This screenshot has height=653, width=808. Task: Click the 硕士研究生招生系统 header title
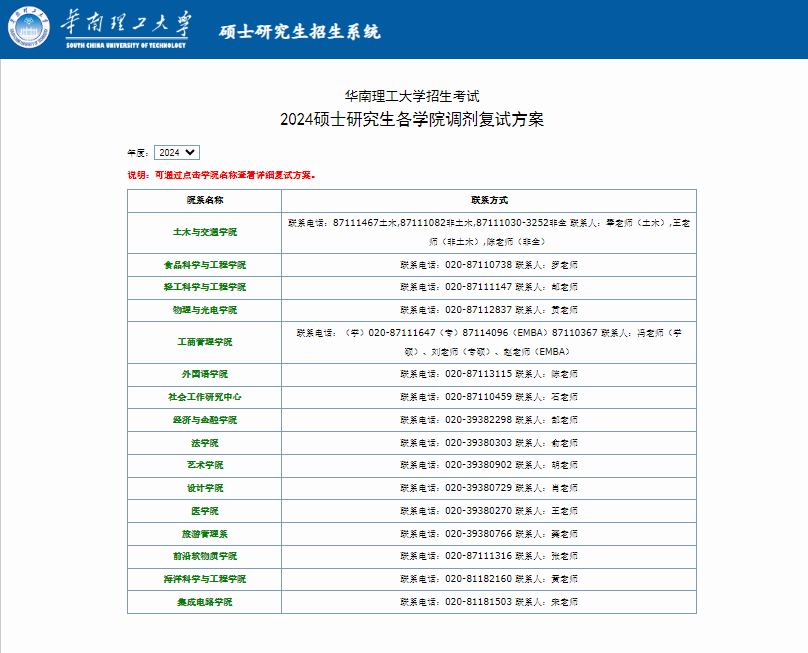tap(300, 32)
